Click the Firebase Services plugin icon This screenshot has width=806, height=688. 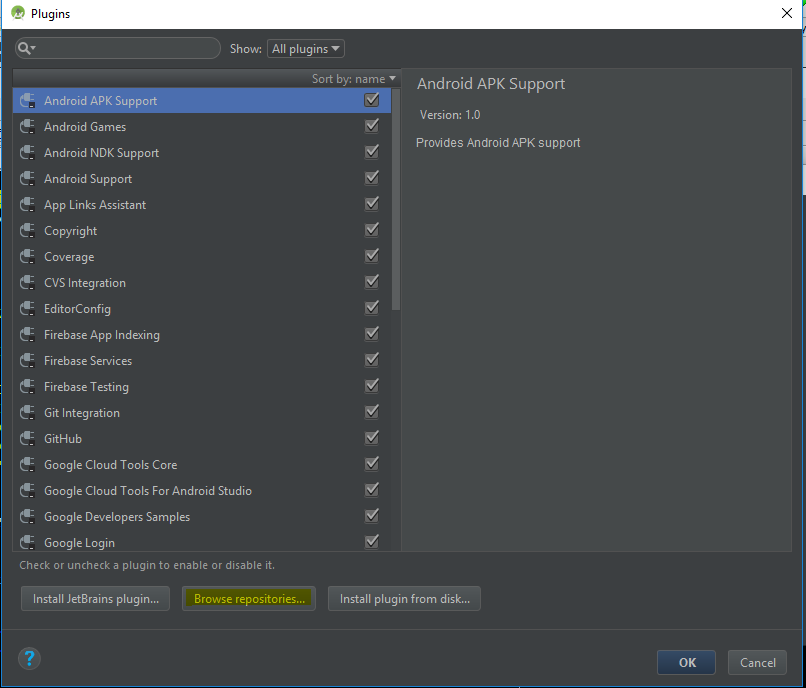pos(27,361)
